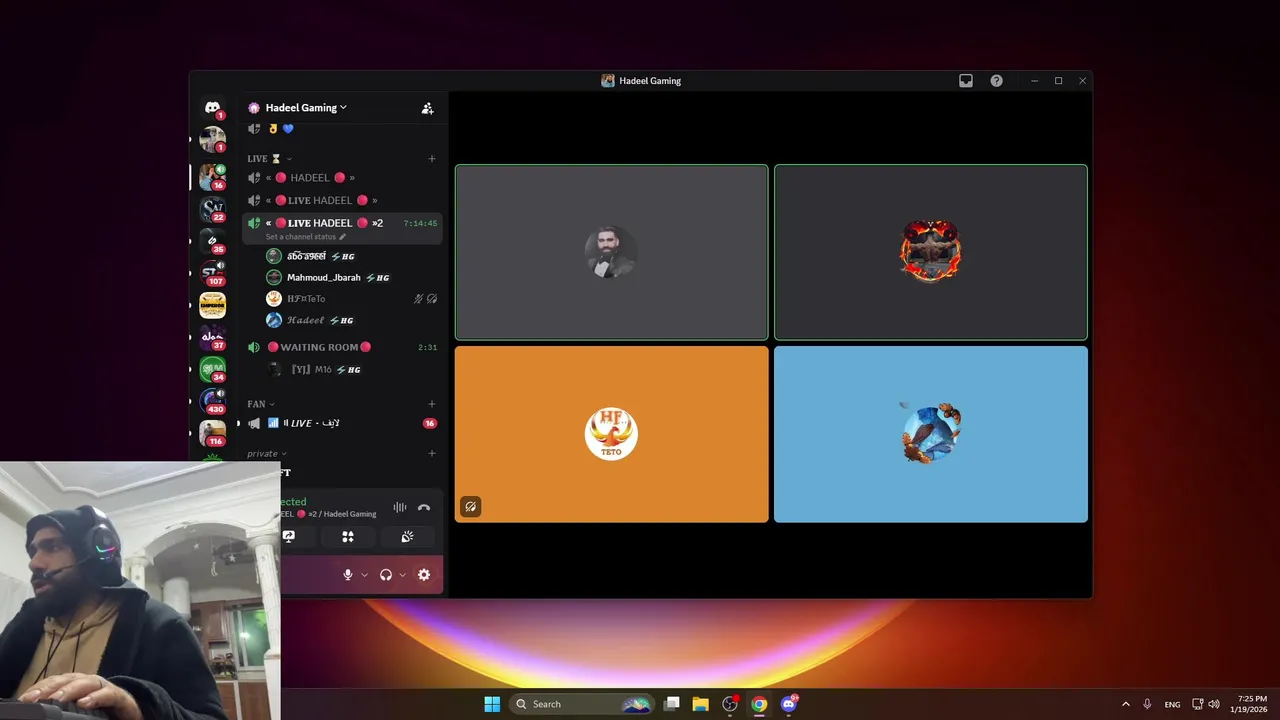Create channel in the FAN category

point(432,404)
